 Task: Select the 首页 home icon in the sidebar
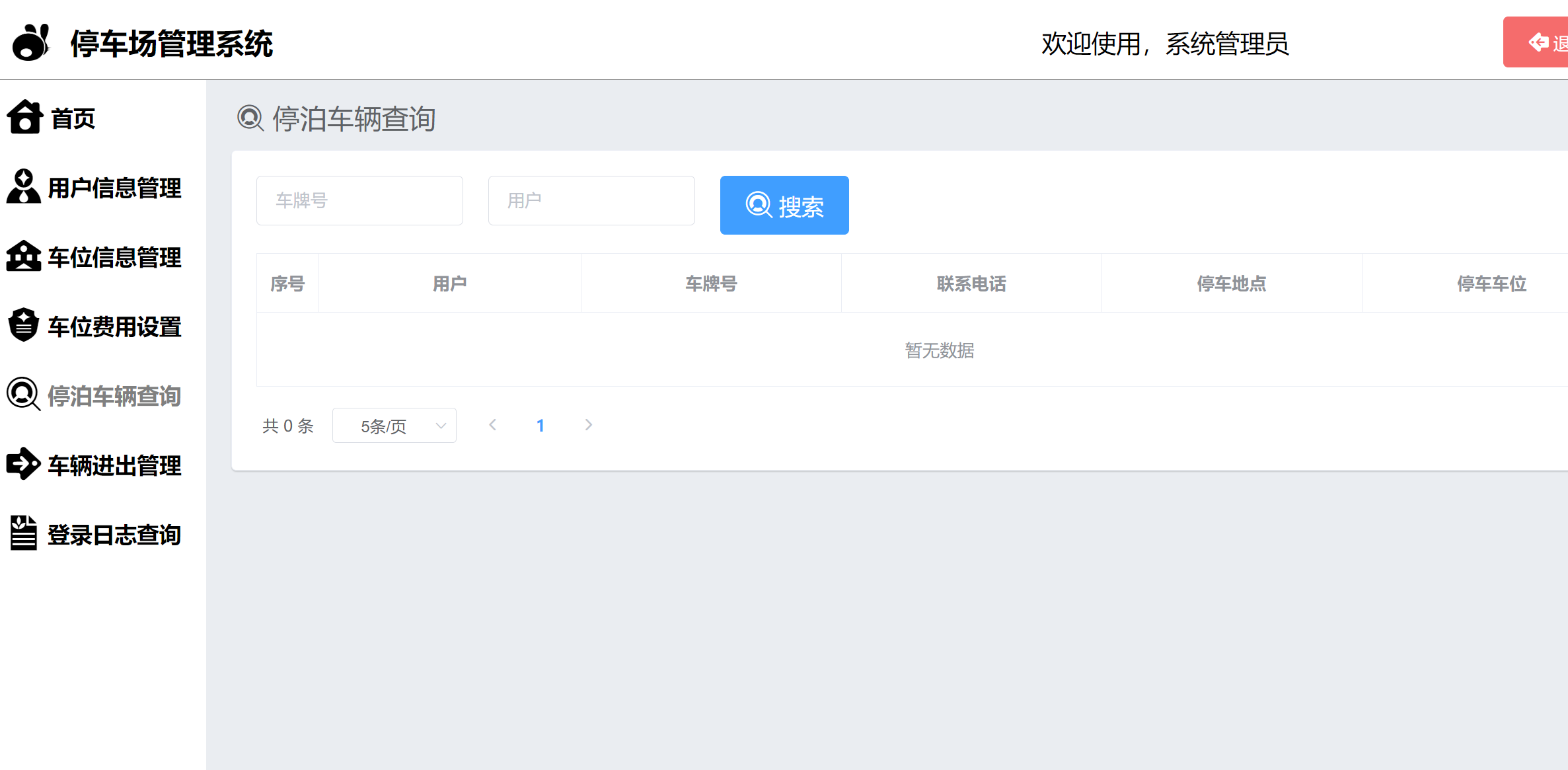tap(24, 118)
